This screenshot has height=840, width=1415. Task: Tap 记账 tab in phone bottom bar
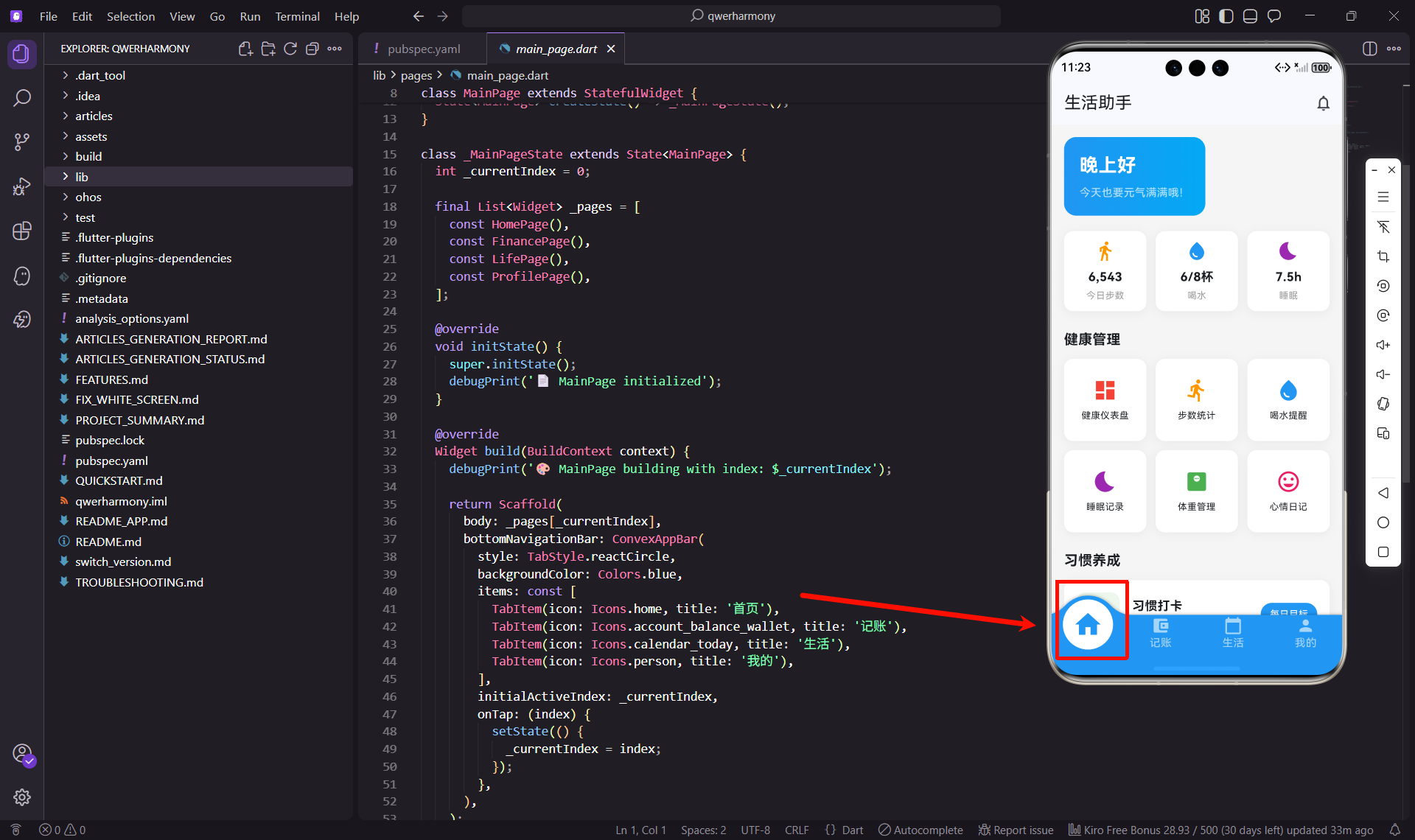click(x=1160, y=632)
